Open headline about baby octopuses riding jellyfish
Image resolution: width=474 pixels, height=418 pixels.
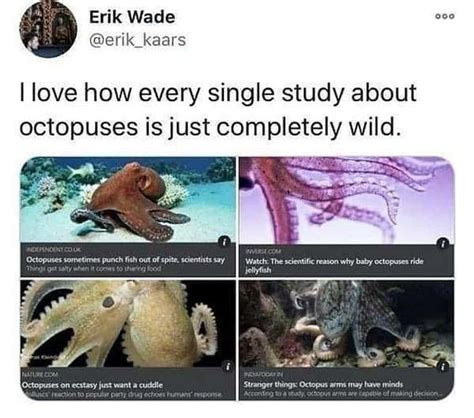tap(334, 266)
